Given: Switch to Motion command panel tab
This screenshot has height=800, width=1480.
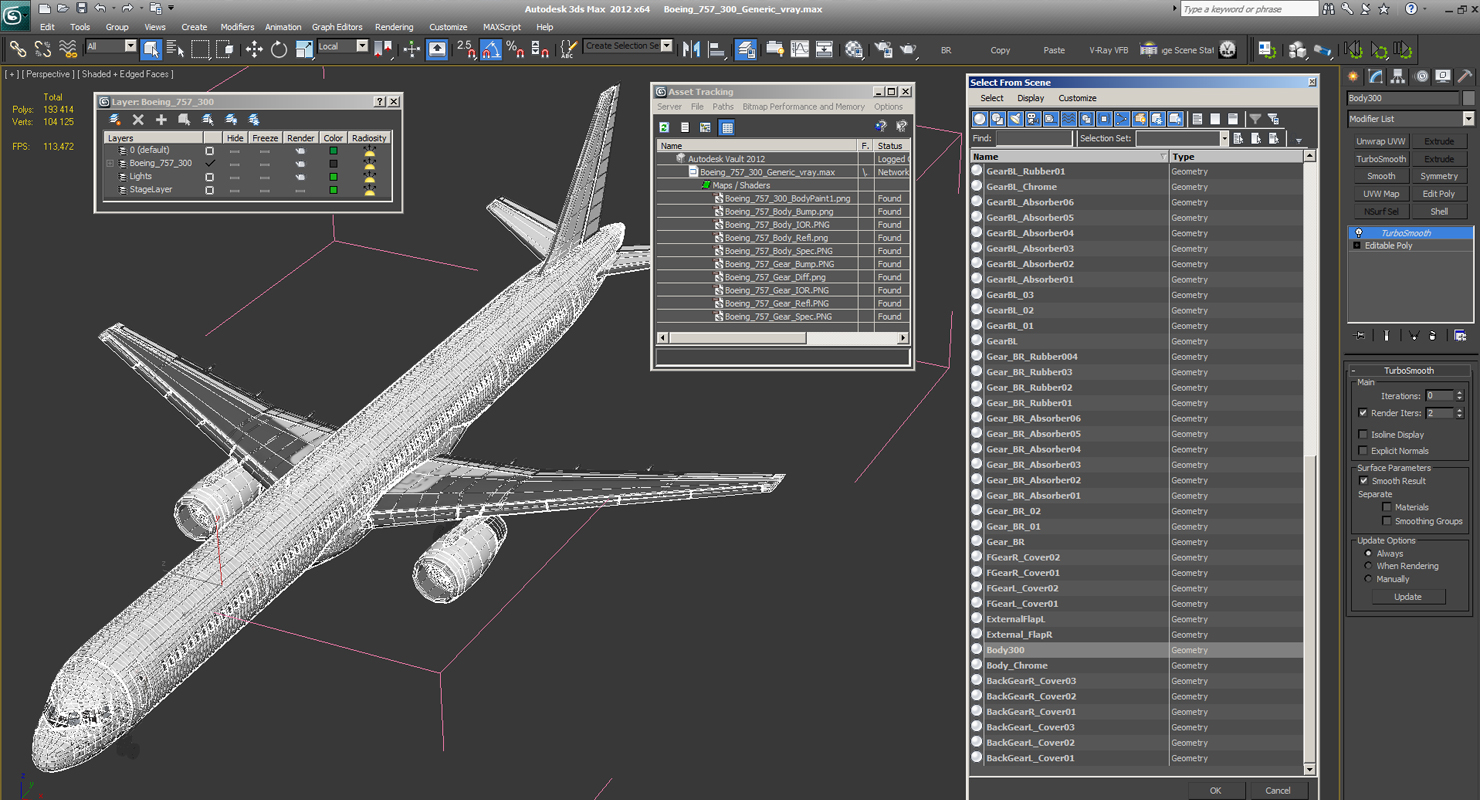Looking at the screenshot, I should [1420, 76].
